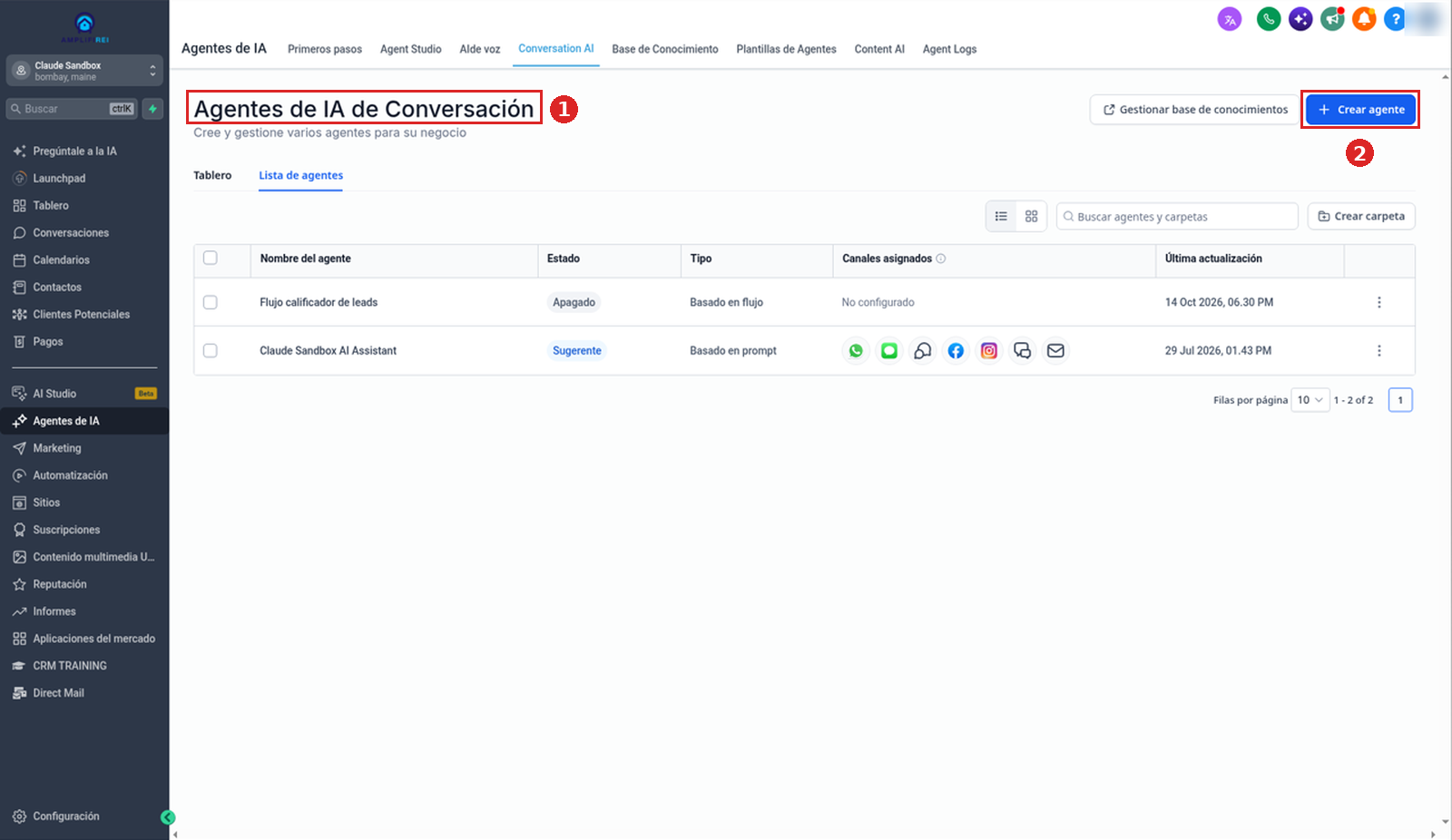The height and width of the screenshot is (840, 1452).
Task: Click WhatsApp channel icon for Claude Sandbox AI Assistant
Action: point(856,351)
